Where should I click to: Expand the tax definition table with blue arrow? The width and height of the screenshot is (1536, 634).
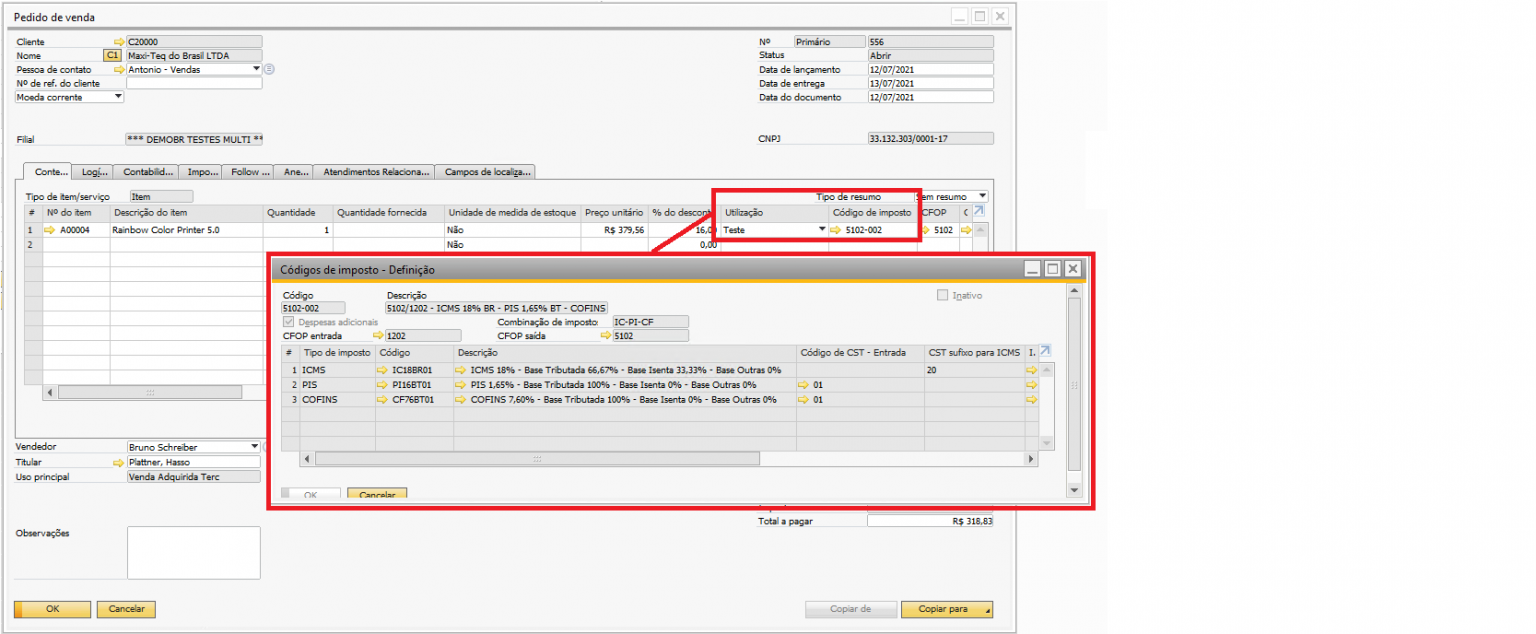(x=1046, y=351)
